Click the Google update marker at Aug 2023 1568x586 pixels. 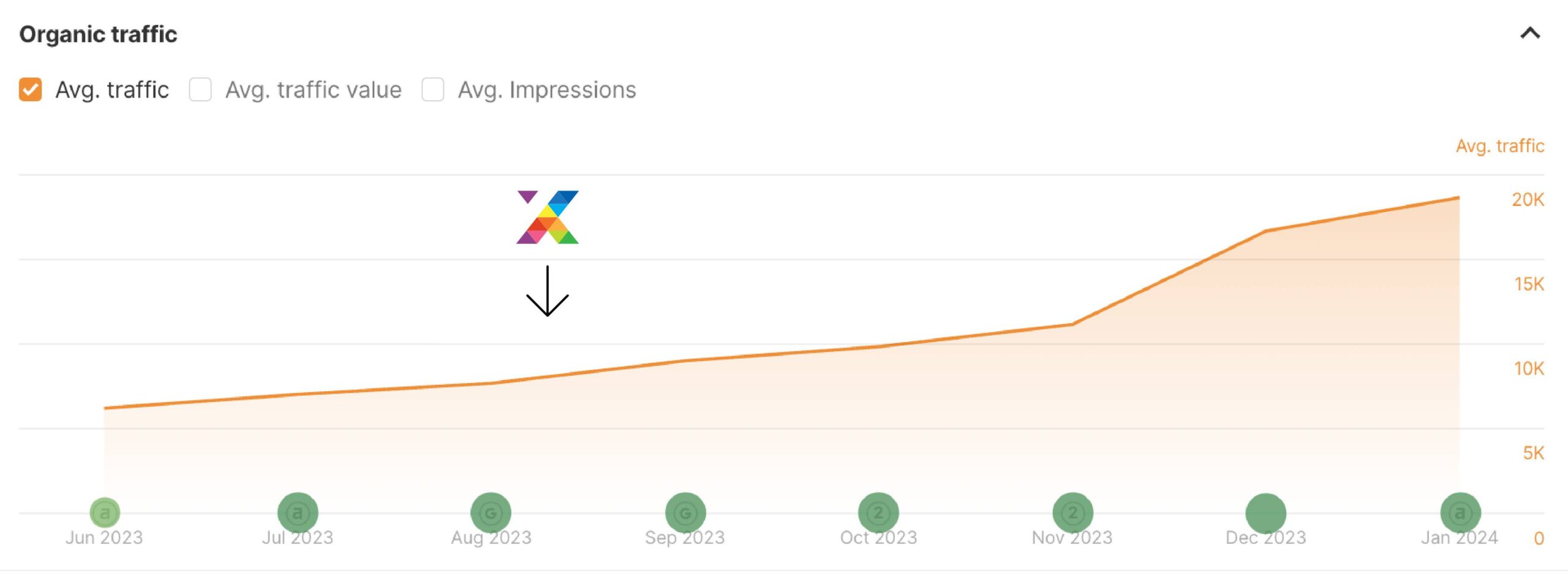(x=491, y=512)
